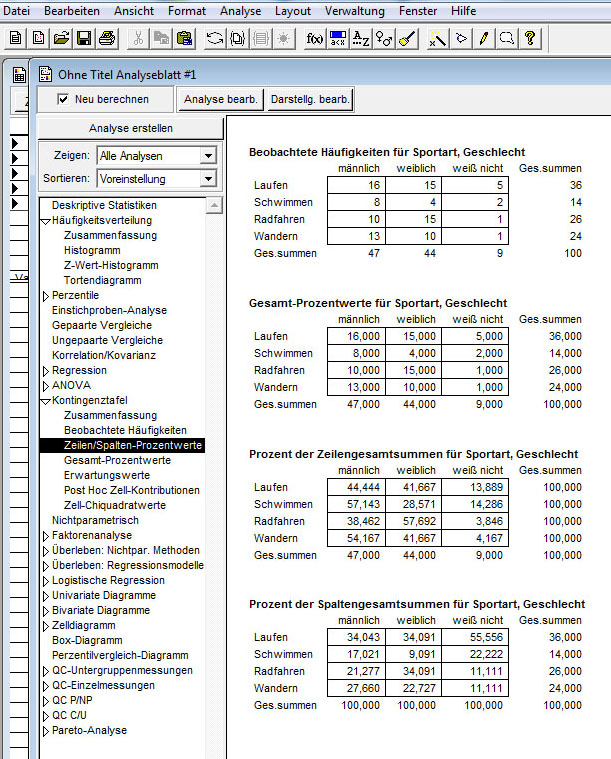
Task: Open the Datei menu
Action: click(16, 11)
